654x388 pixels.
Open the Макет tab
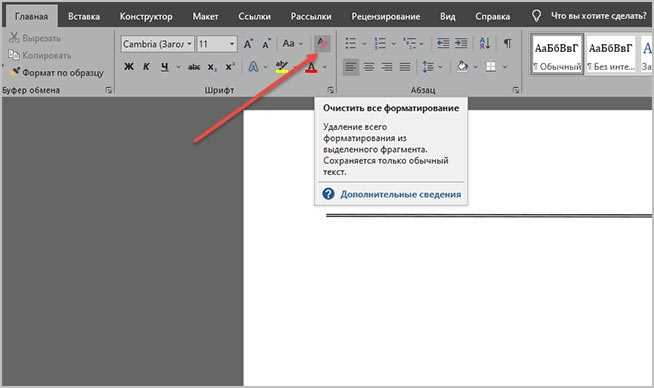point(205,16)
